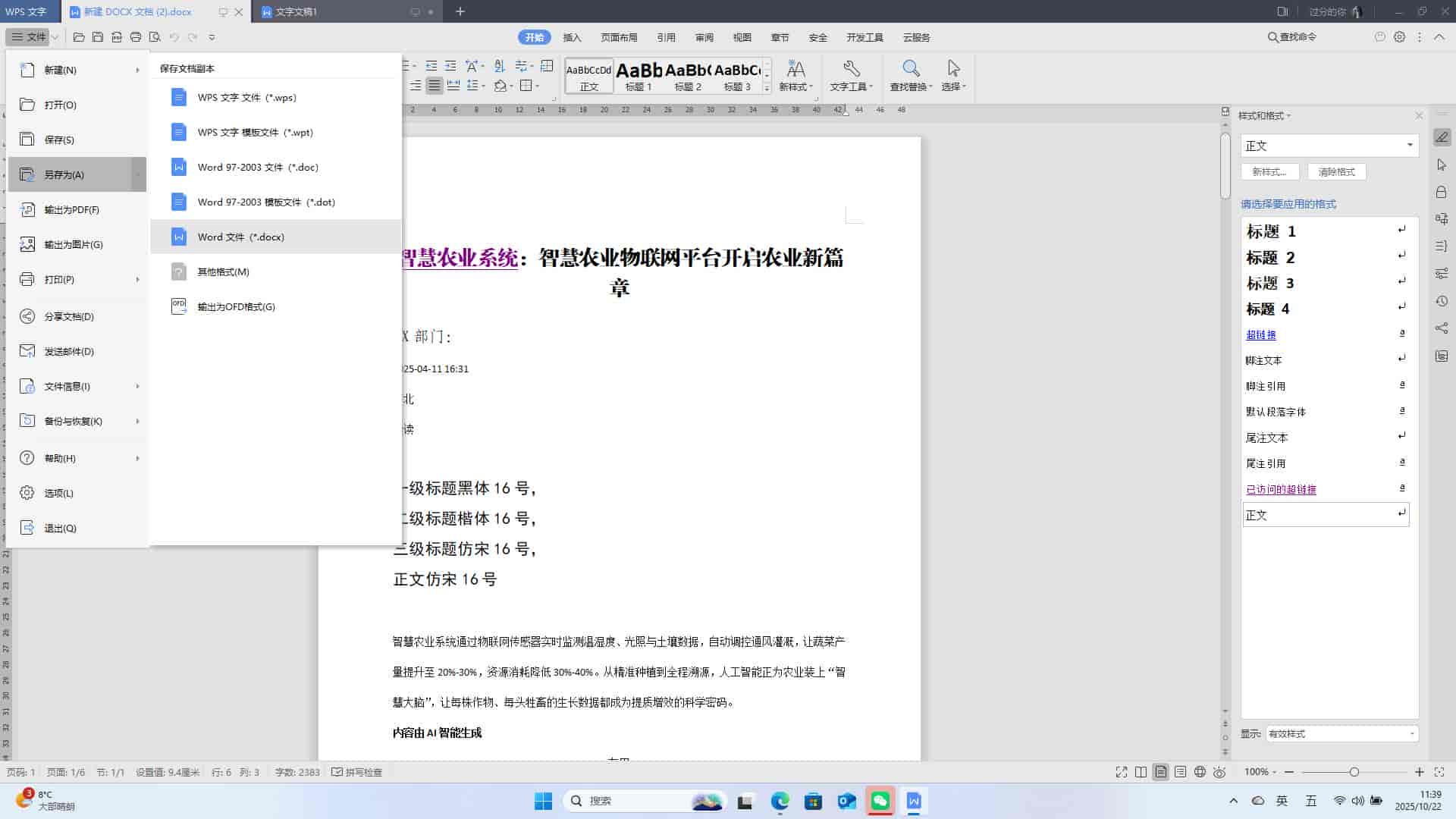1456x819 pixels.
Task: Click the 清除格式 button
Action: (1336, 172)
